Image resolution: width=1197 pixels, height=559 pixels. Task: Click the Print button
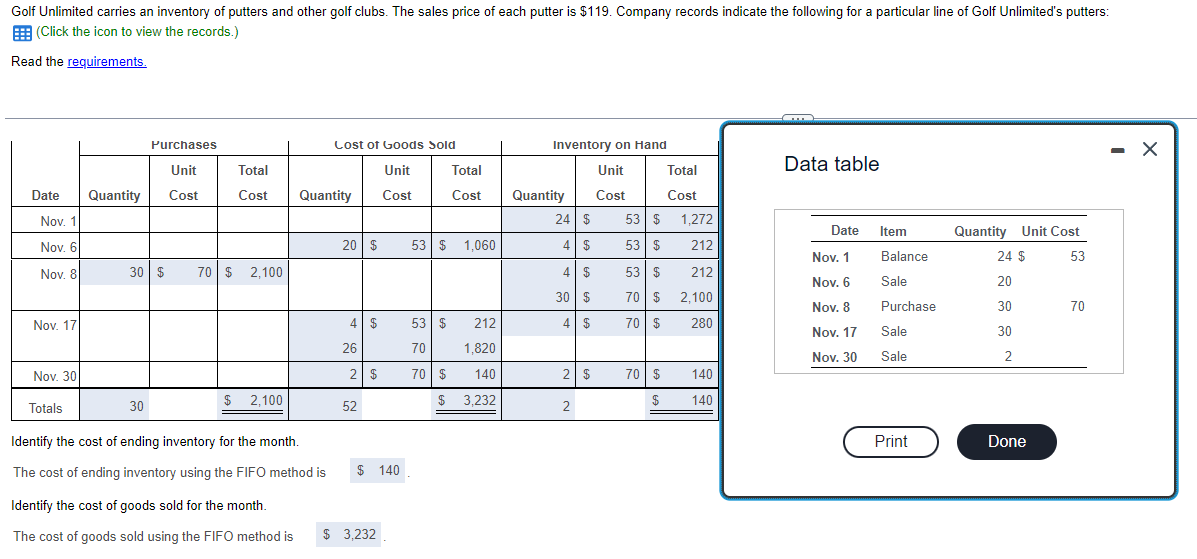tap(891, 441)
